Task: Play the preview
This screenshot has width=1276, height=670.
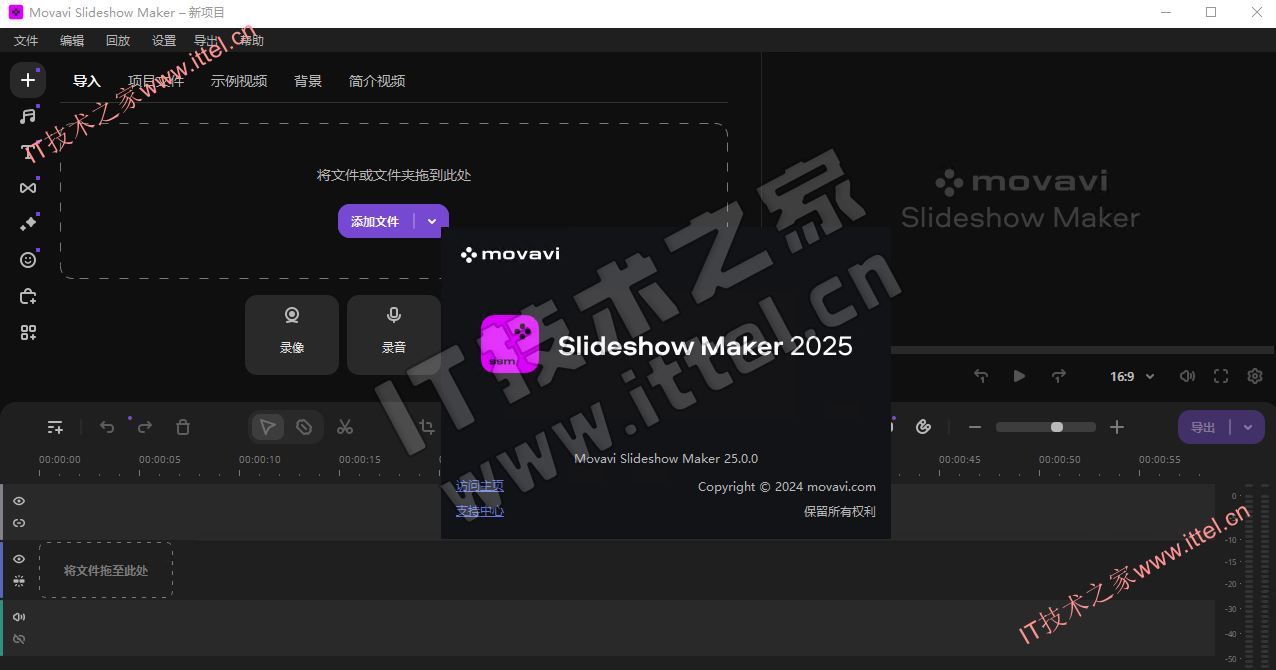Action: pyautogui.click(x=1019, y=376)
